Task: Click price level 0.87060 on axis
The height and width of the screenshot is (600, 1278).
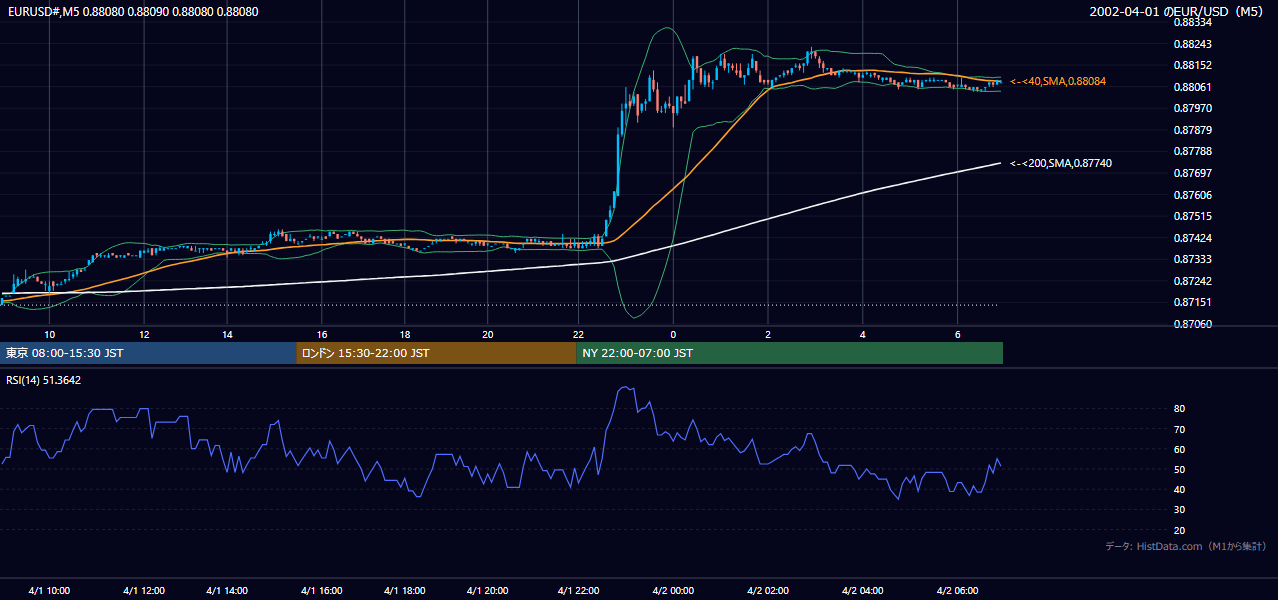Action: [1192, 324]
